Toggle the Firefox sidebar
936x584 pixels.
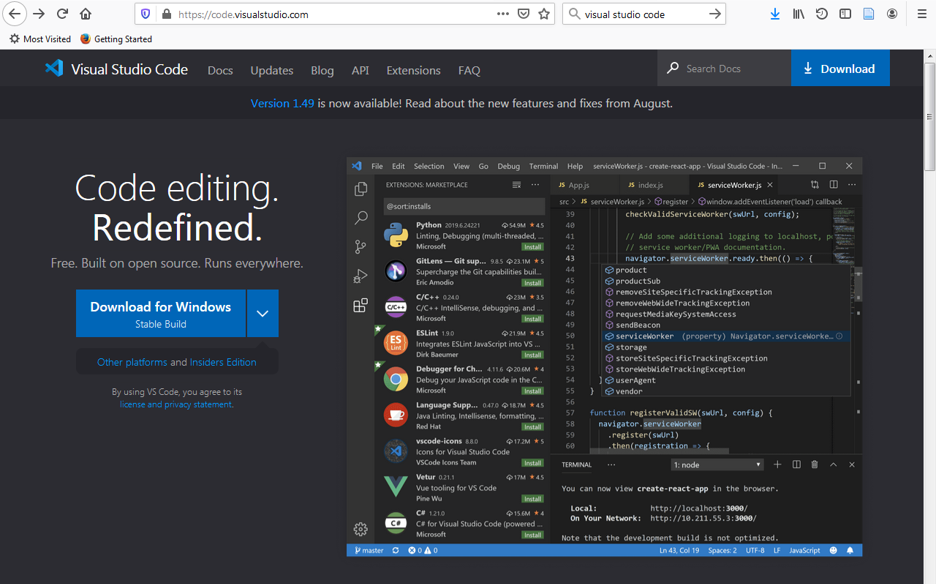(x=845, y=14)
